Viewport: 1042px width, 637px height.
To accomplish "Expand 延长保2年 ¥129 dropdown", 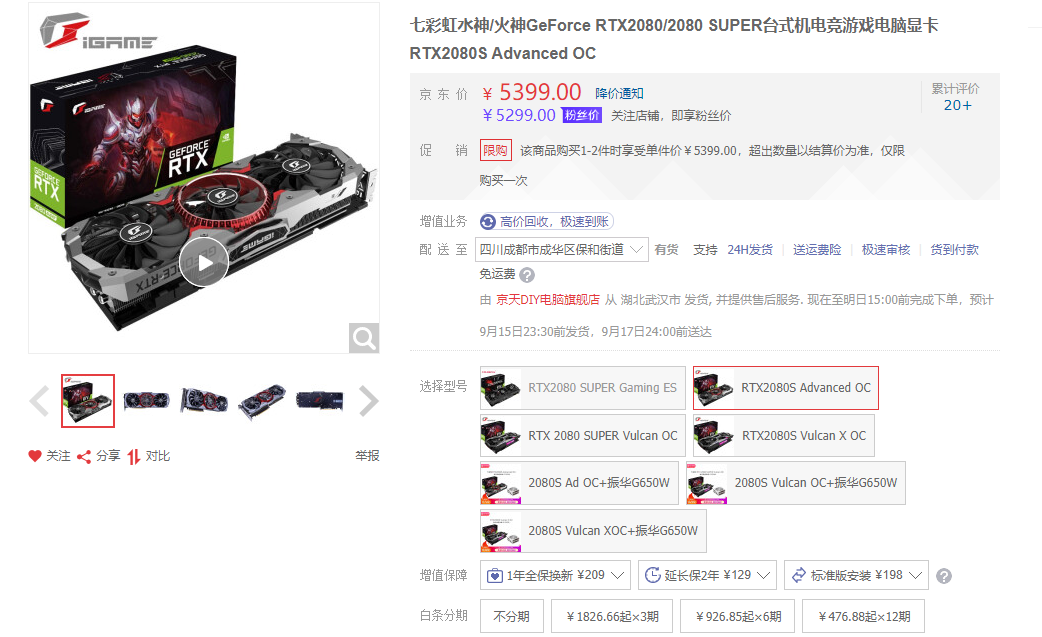I will tap(708, 575).
